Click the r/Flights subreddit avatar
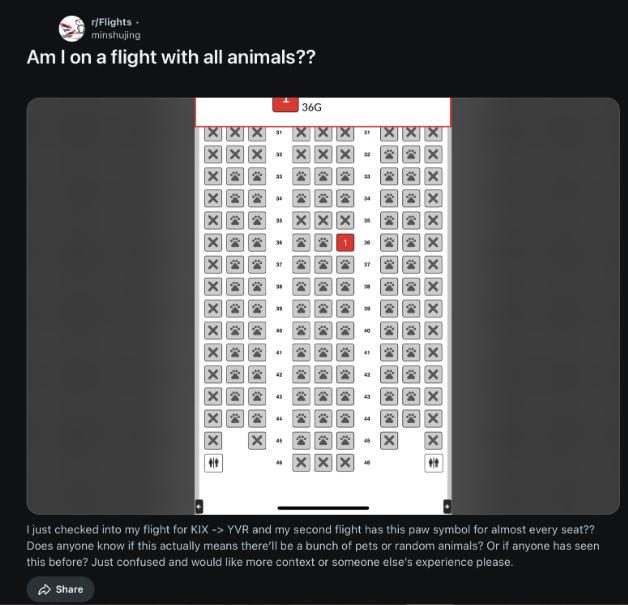This screenshot has width=628, height=605. 71,28
